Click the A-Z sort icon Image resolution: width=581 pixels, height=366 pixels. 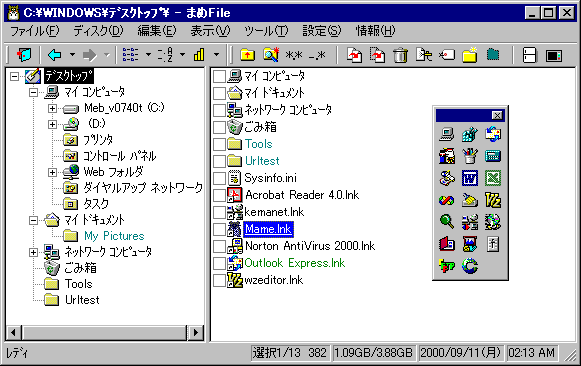(x=165, y=55)
